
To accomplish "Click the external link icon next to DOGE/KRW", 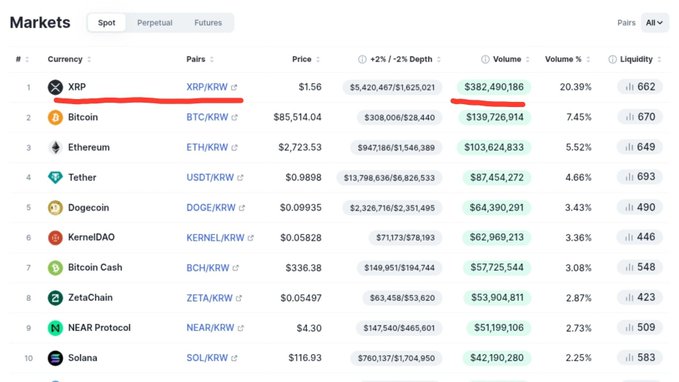I will (x=242, y=208).
